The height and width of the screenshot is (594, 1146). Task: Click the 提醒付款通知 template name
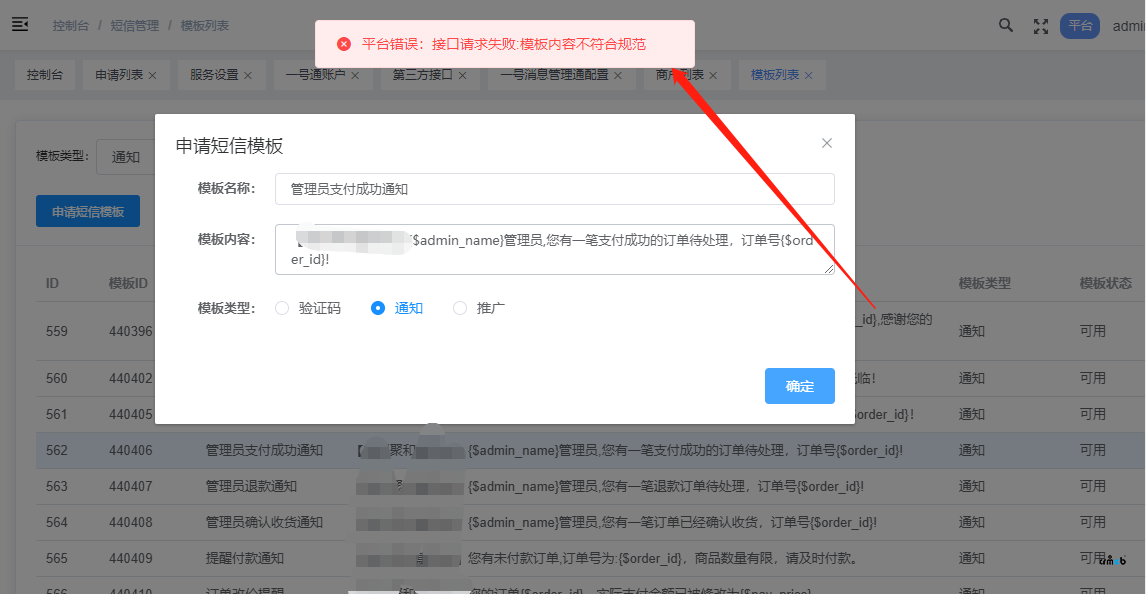[245, 558]
